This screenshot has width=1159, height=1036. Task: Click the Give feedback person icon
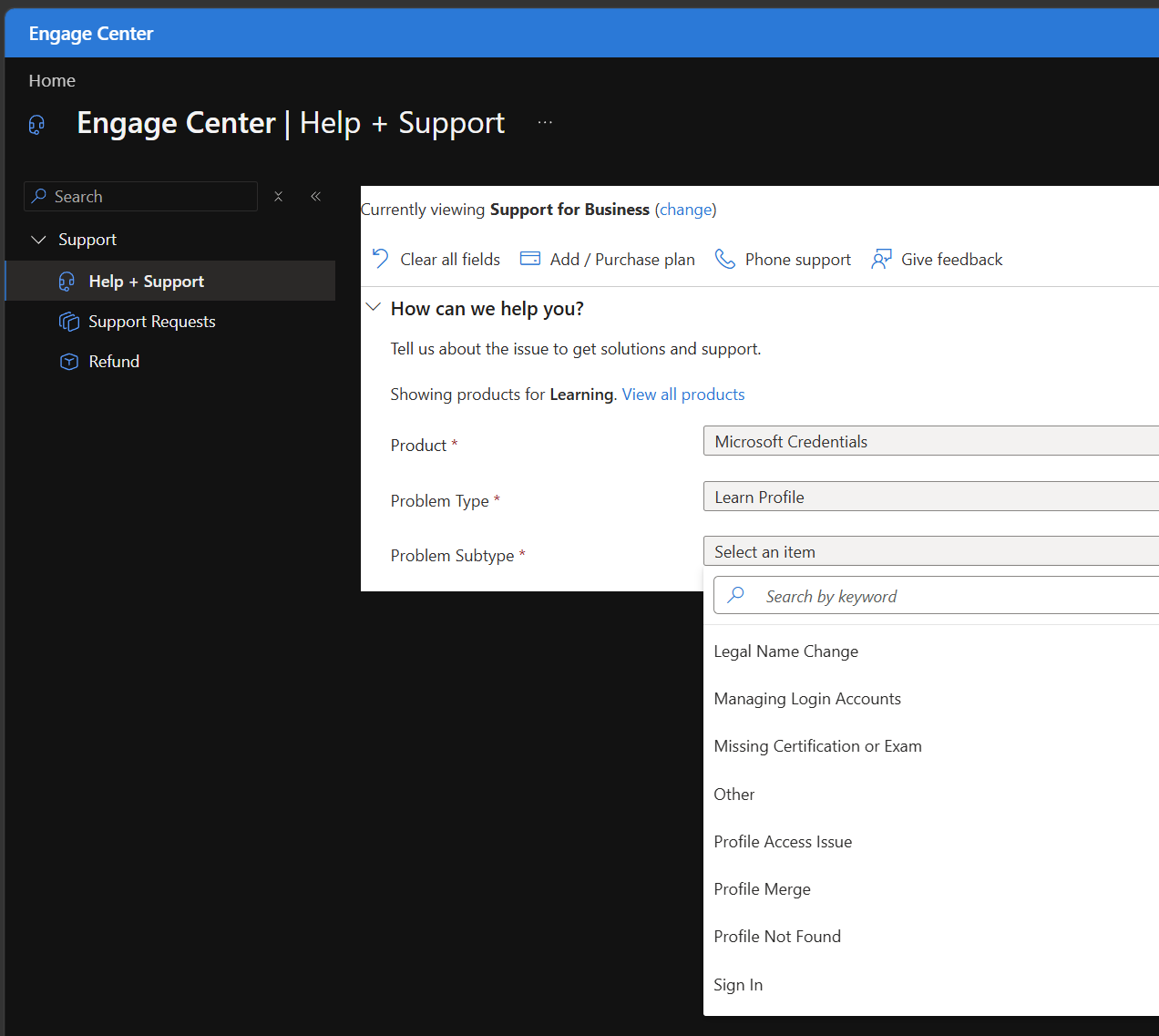[x=881, y=260]
